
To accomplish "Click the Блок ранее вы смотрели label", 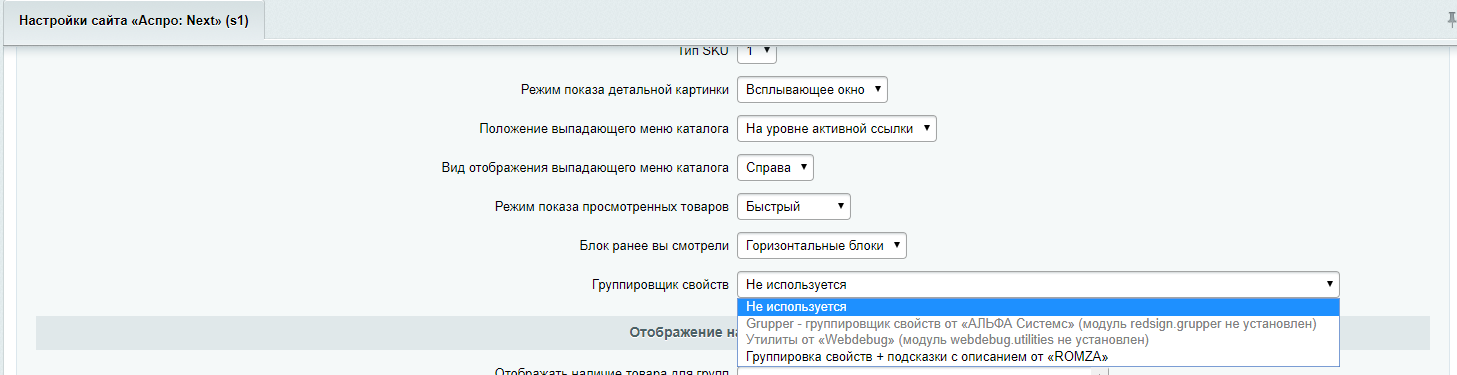I will 654,245.
